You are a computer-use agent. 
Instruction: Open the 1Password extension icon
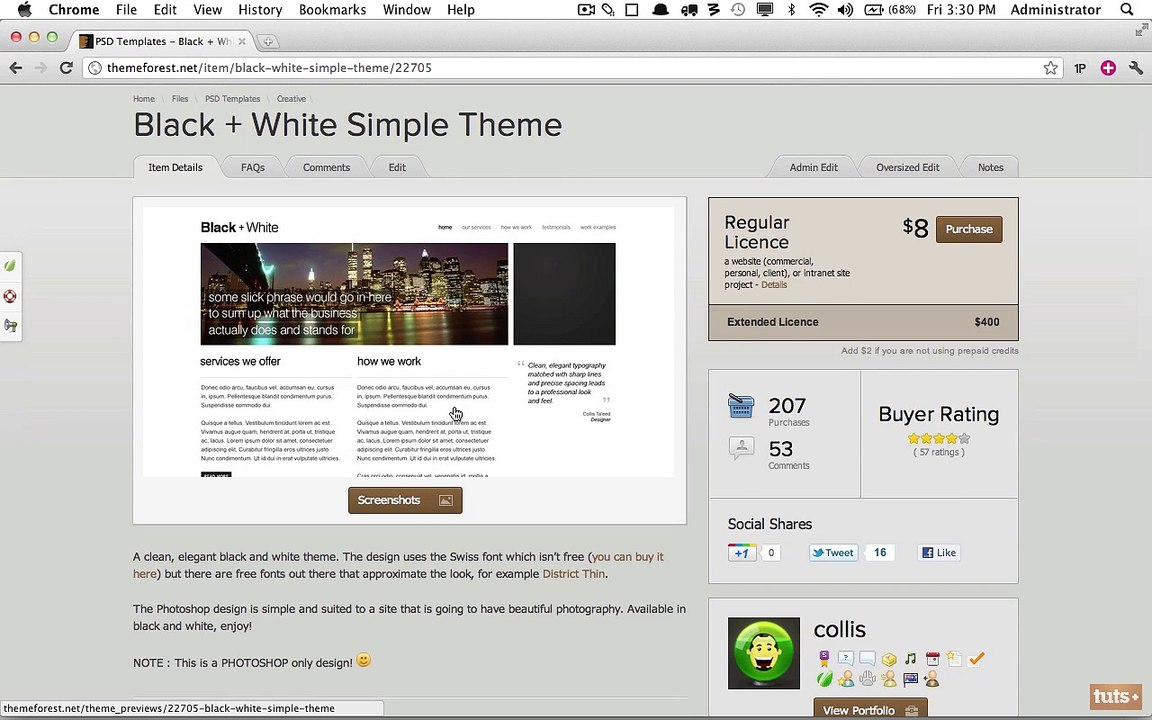[1080, 68]
